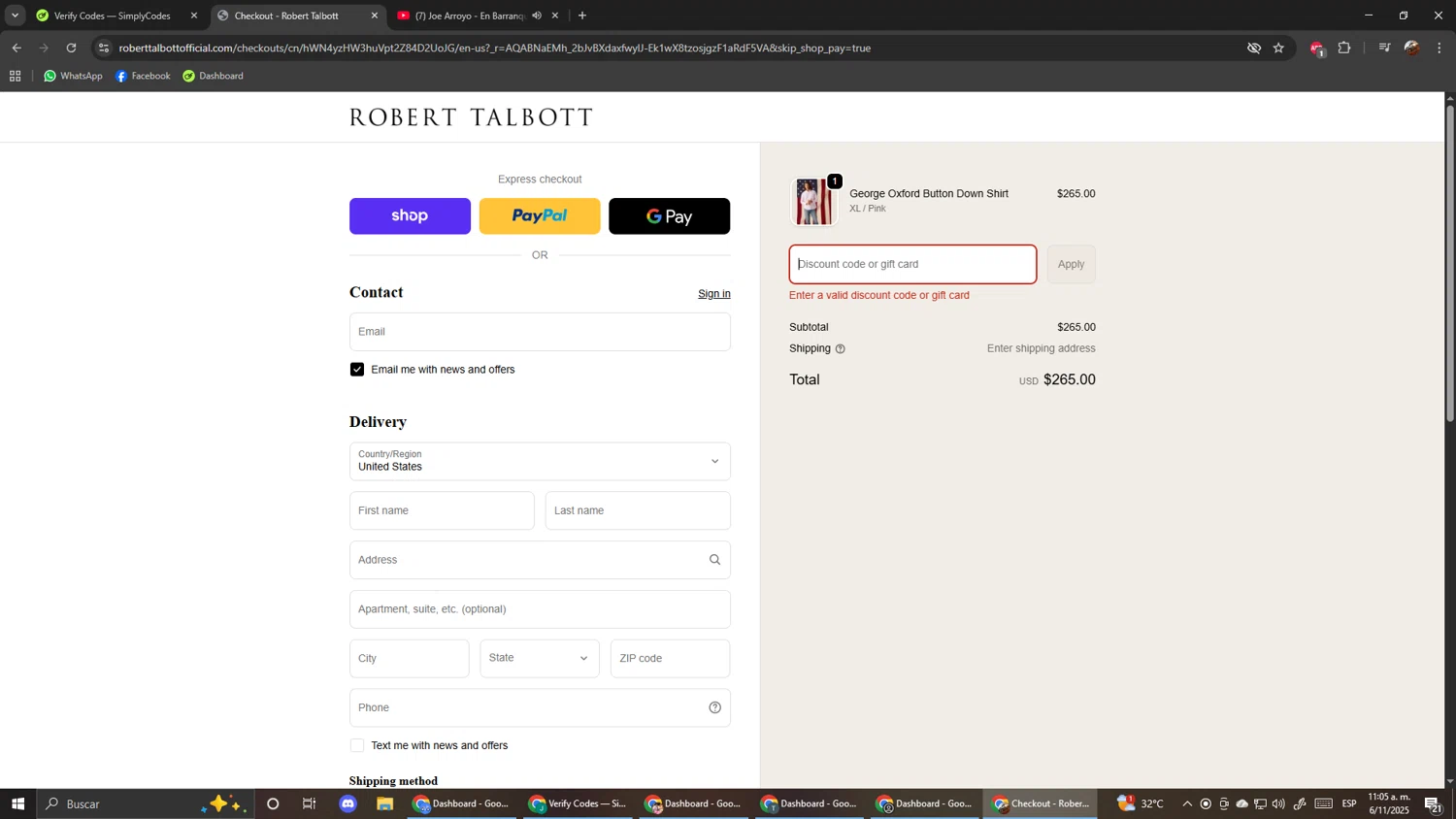This screenshot has height=819, width=1456.
Task: Open the George Oxford shirt thumbnail
Action: tap(813, 202)
